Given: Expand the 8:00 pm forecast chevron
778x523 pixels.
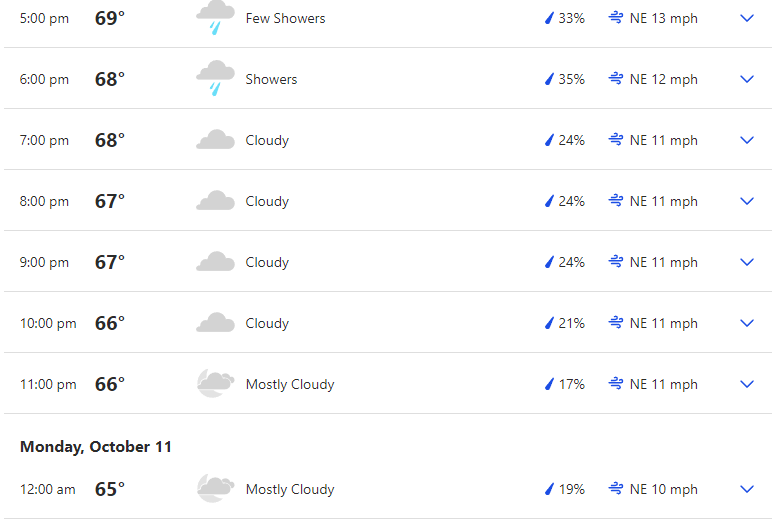Looking at the screenshot, I should point(747,201).
